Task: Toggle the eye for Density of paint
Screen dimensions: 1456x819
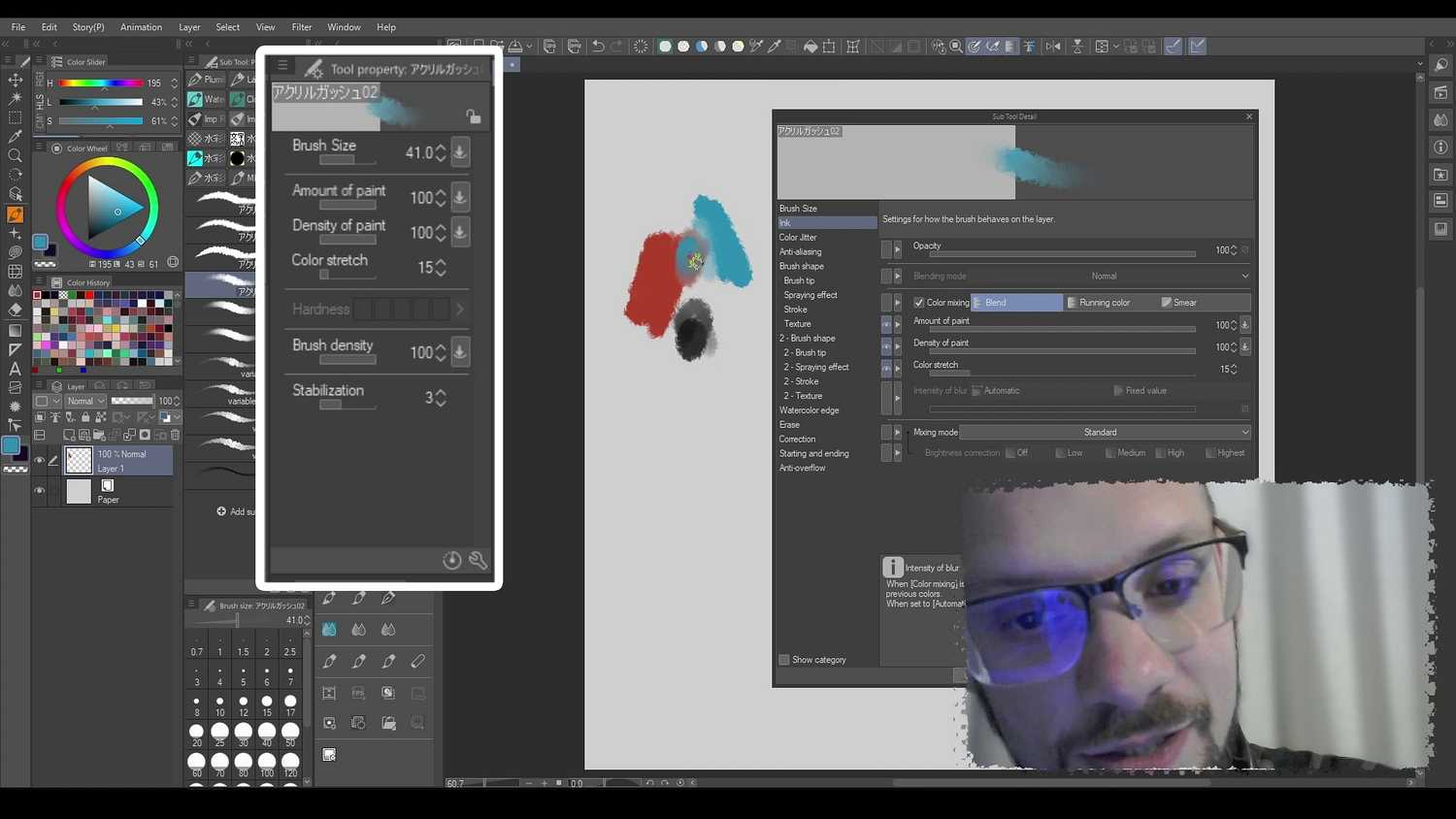Action: (x=886, y=346)
